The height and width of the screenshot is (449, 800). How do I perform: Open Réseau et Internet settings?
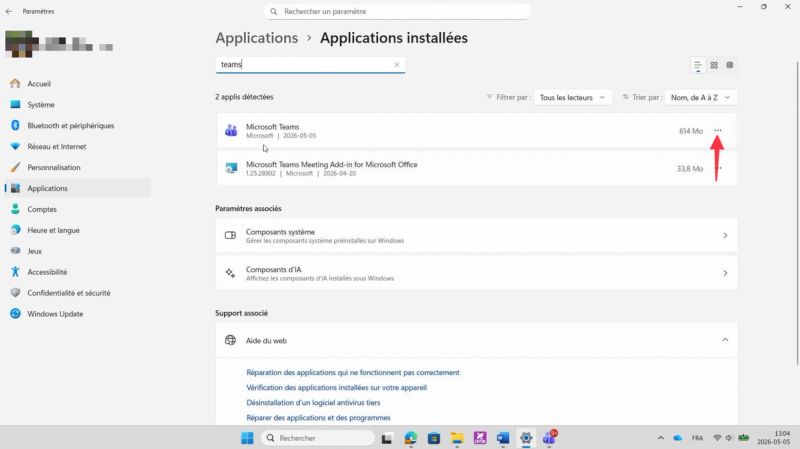coord(57,146)
